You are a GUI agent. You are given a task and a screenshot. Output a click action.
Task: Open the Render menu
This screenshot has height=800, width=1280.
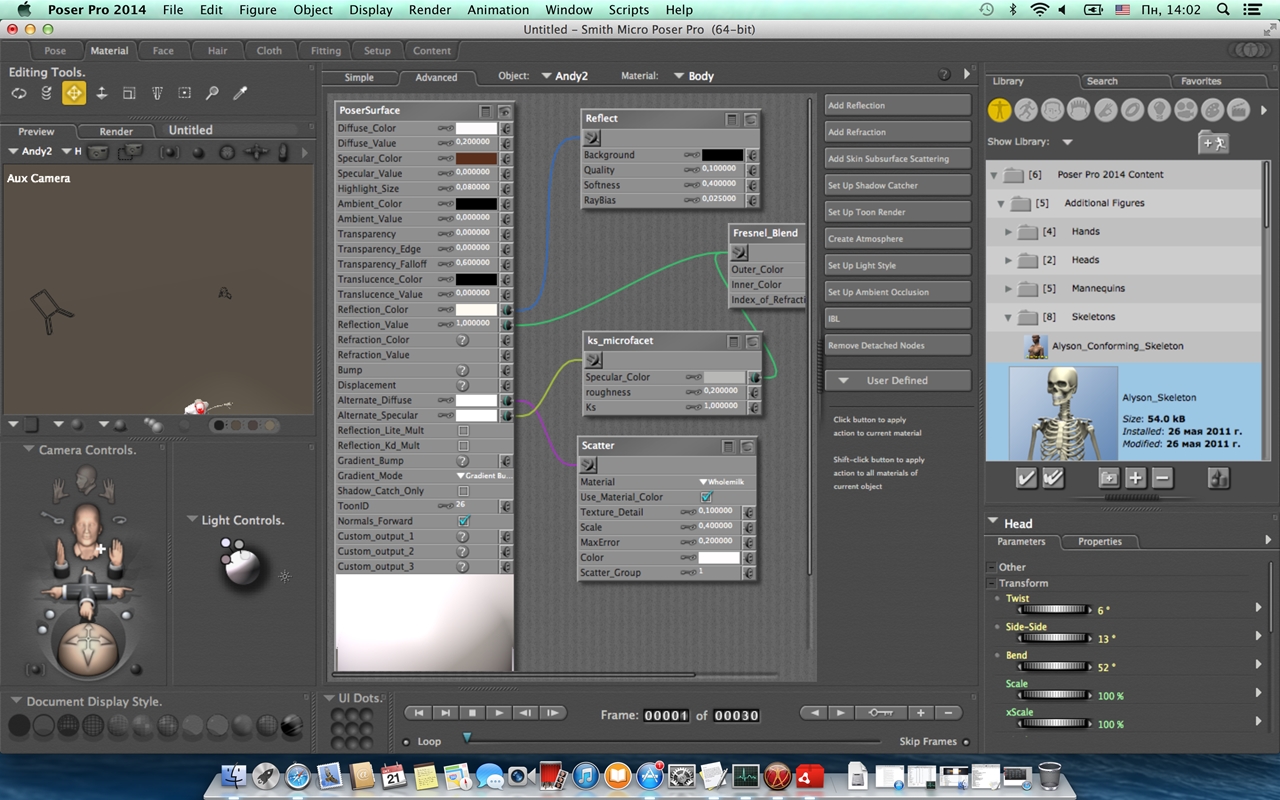click(430, 10)
